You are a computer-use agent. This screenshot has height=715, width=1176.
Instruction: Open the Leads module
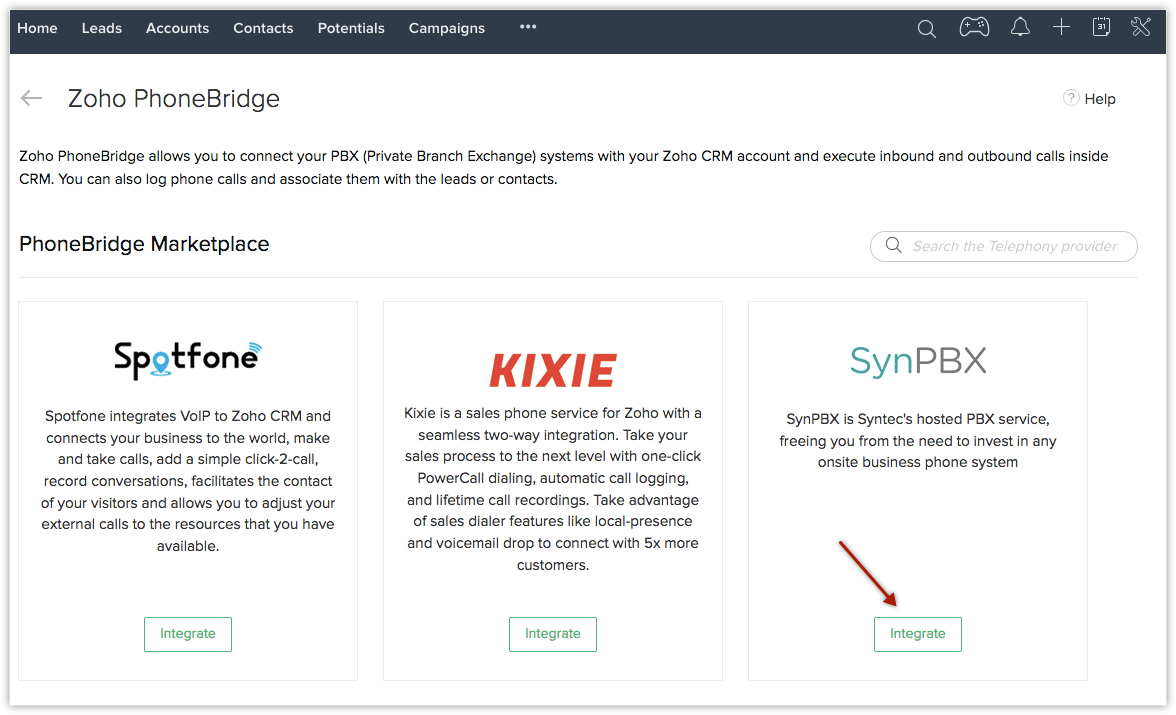[102, 28]
